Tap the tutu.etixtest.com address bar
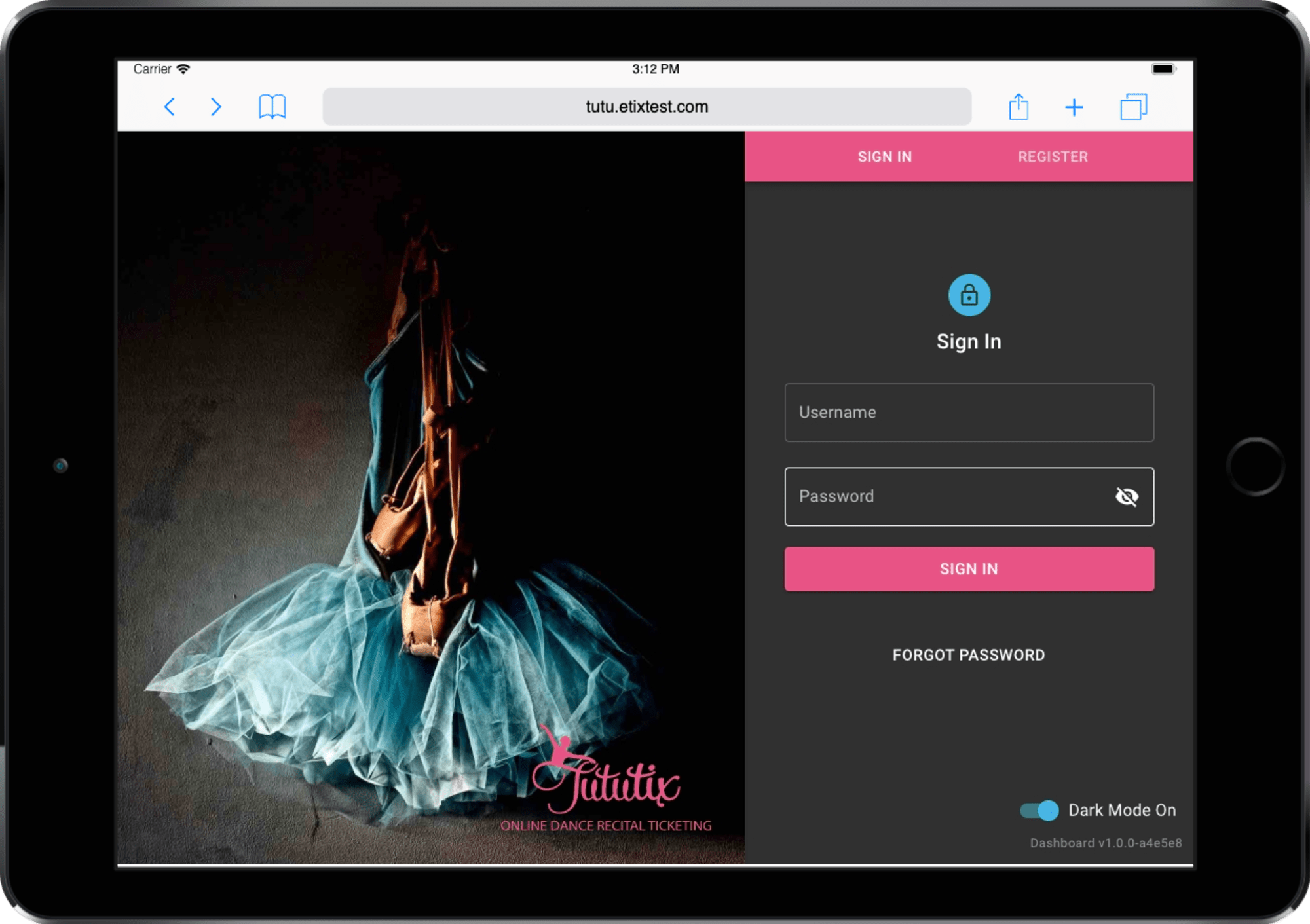The height and width of the screenshot is (924, 1310). (646, 106)
